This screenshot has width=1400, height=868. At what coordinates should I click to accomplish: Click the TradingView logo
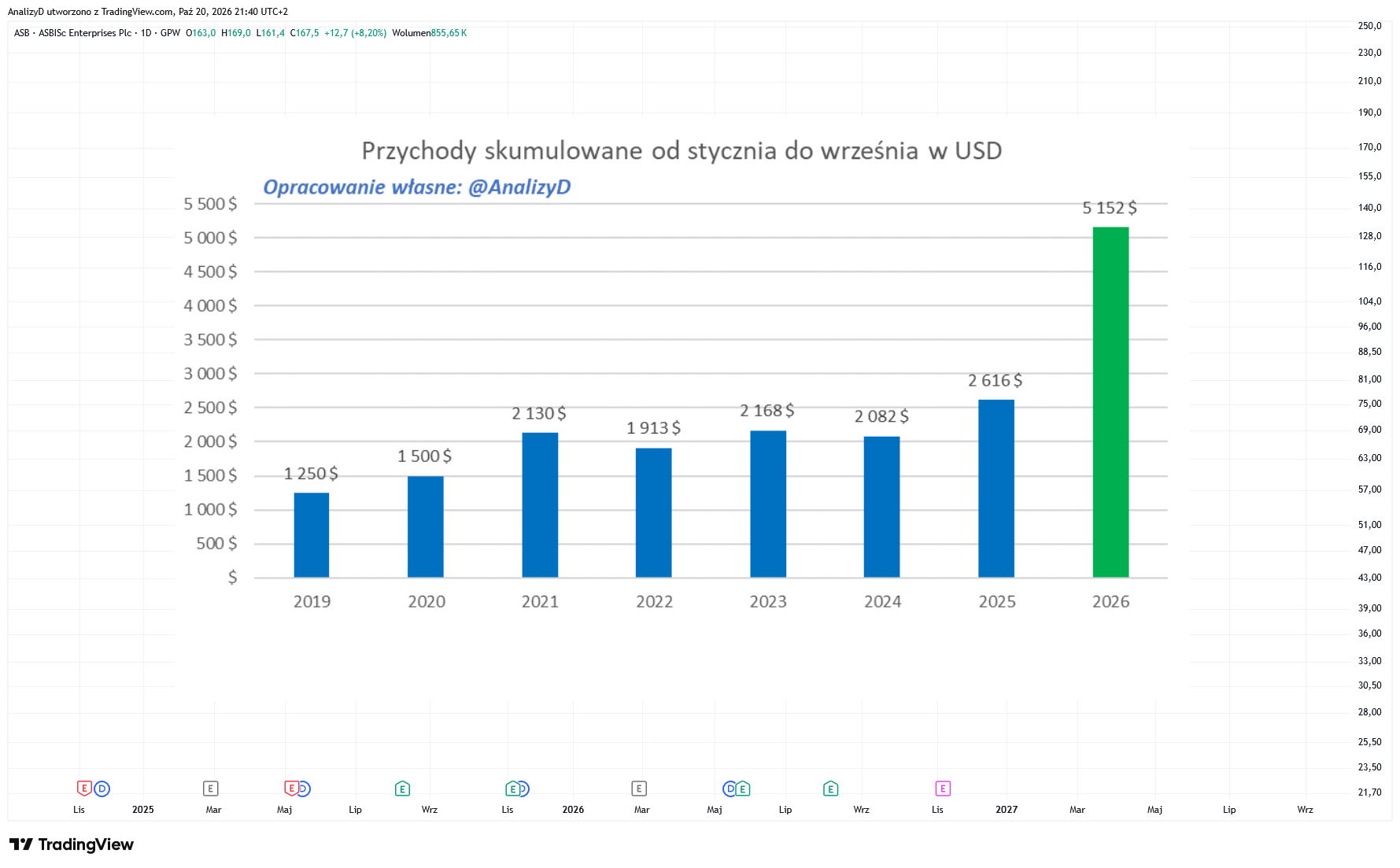click(72, 844)
